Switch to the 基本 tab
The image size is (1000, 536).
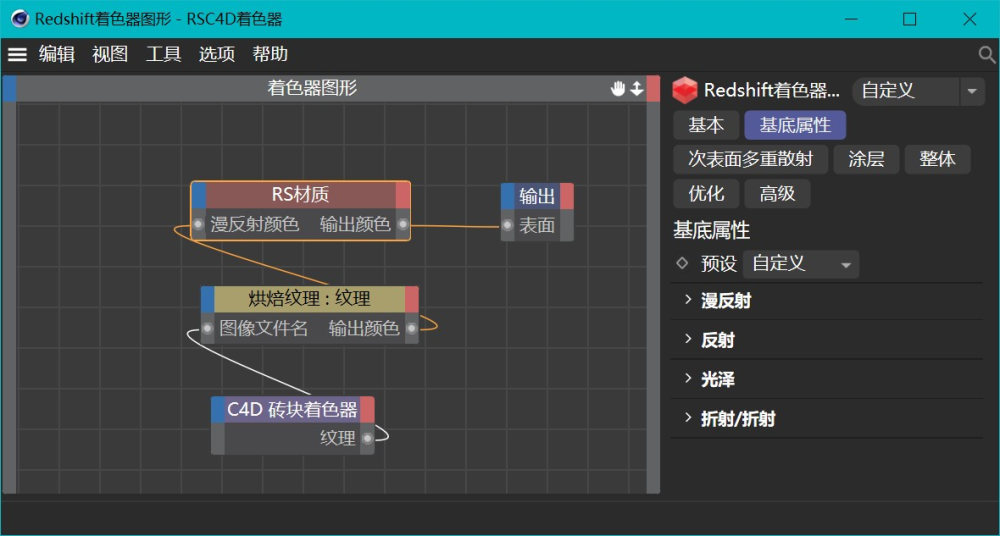[706, 125]
